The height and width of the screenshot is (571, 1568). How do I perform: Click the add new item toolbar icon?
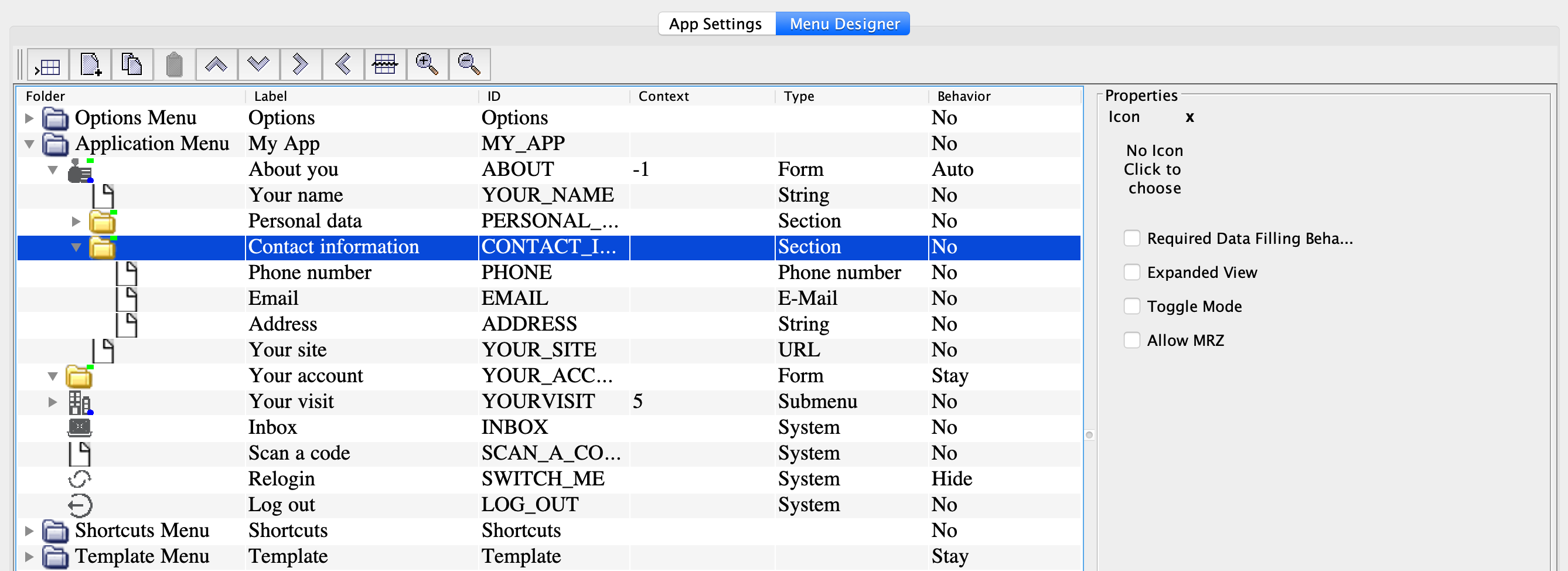click(90, 64)
